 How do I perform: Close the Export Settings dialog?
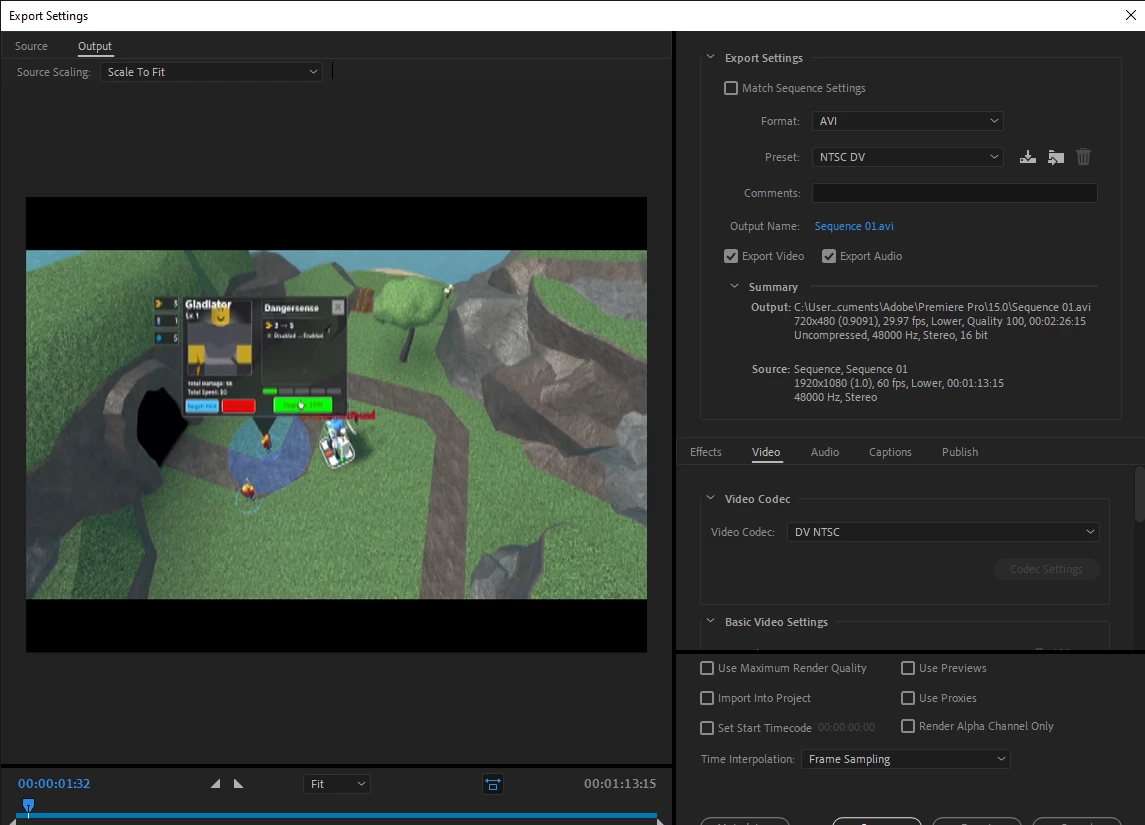click(1130, 15)
